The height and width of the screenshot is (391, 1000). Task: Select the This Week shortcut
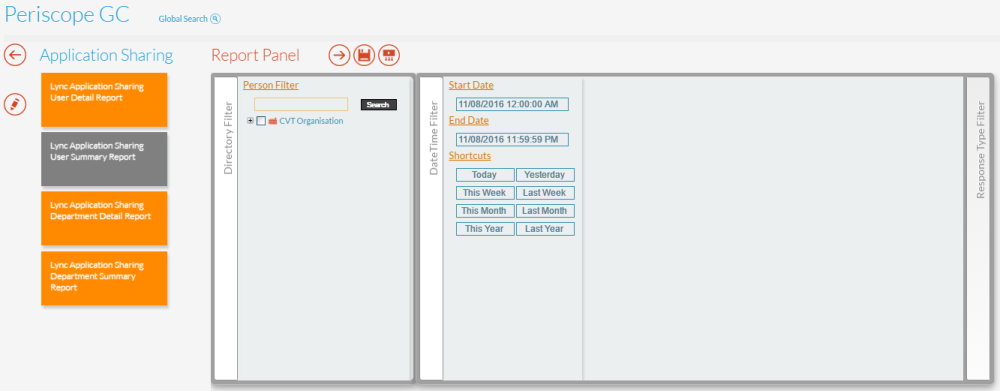point(485,193)
